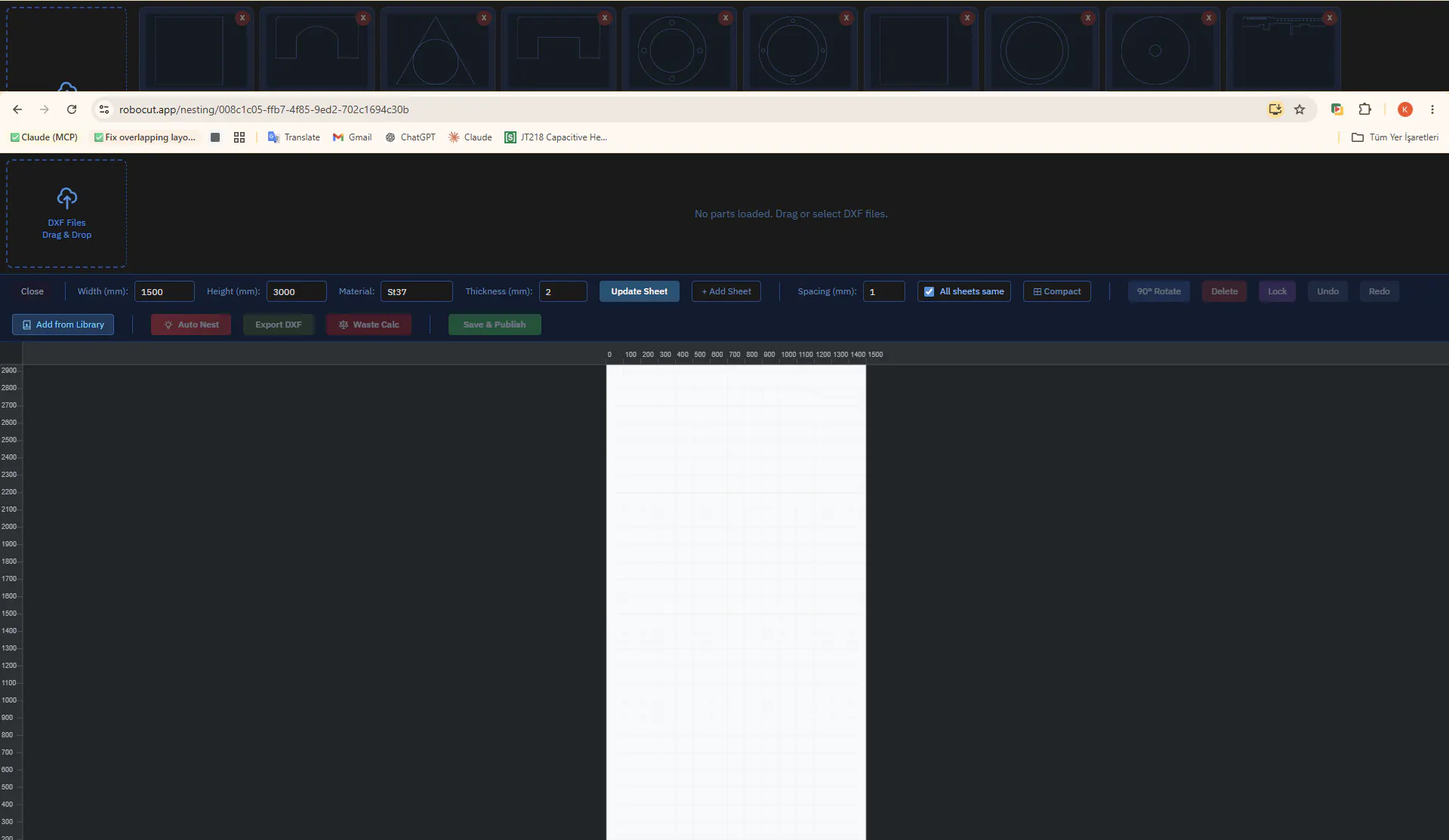Click the white sheet on the canvas
The height and width of the screenshot is (840, 1449).
pos(736,602)
